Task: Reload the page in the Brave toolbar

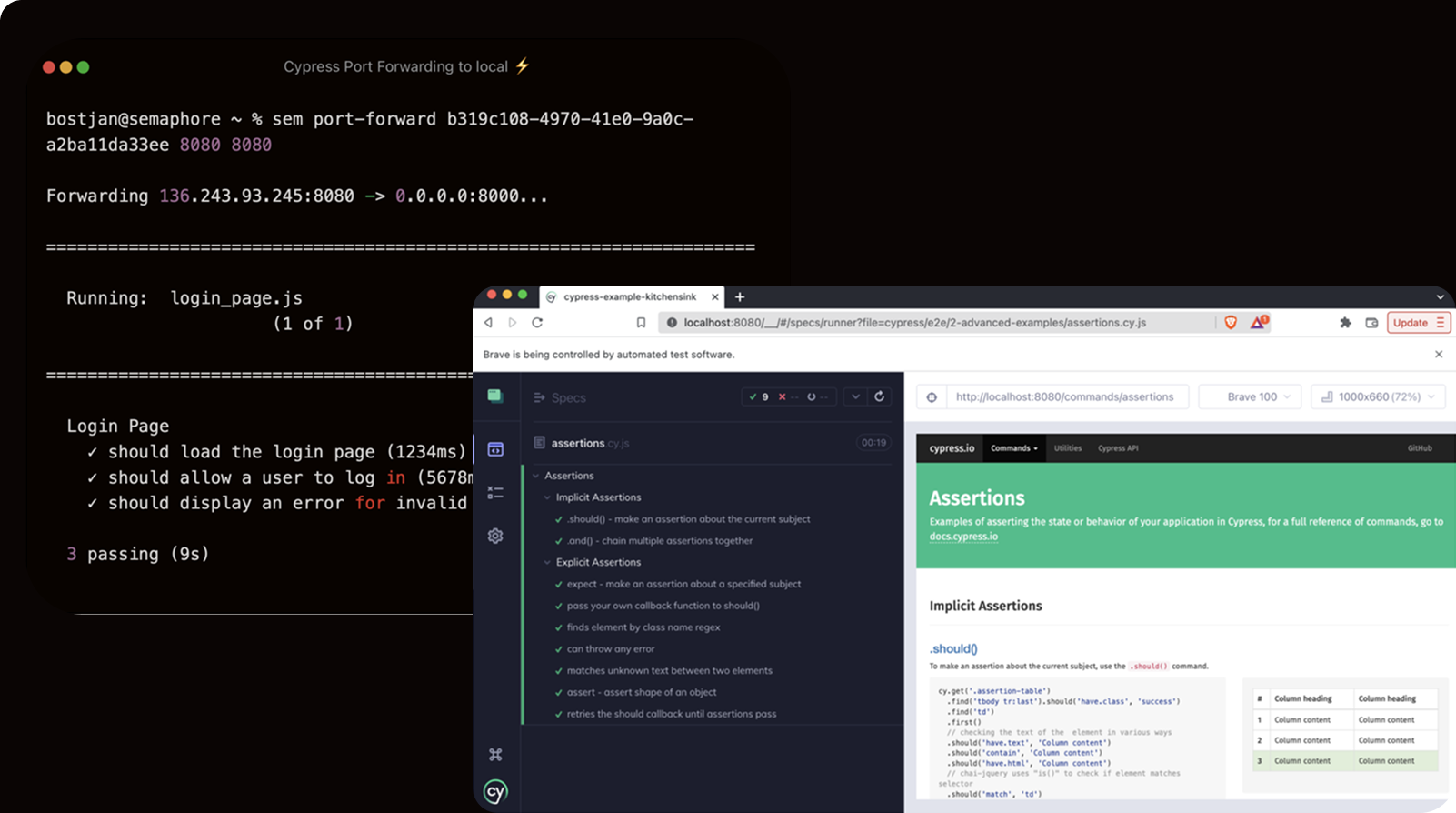Action: click(x=537, y=323)
